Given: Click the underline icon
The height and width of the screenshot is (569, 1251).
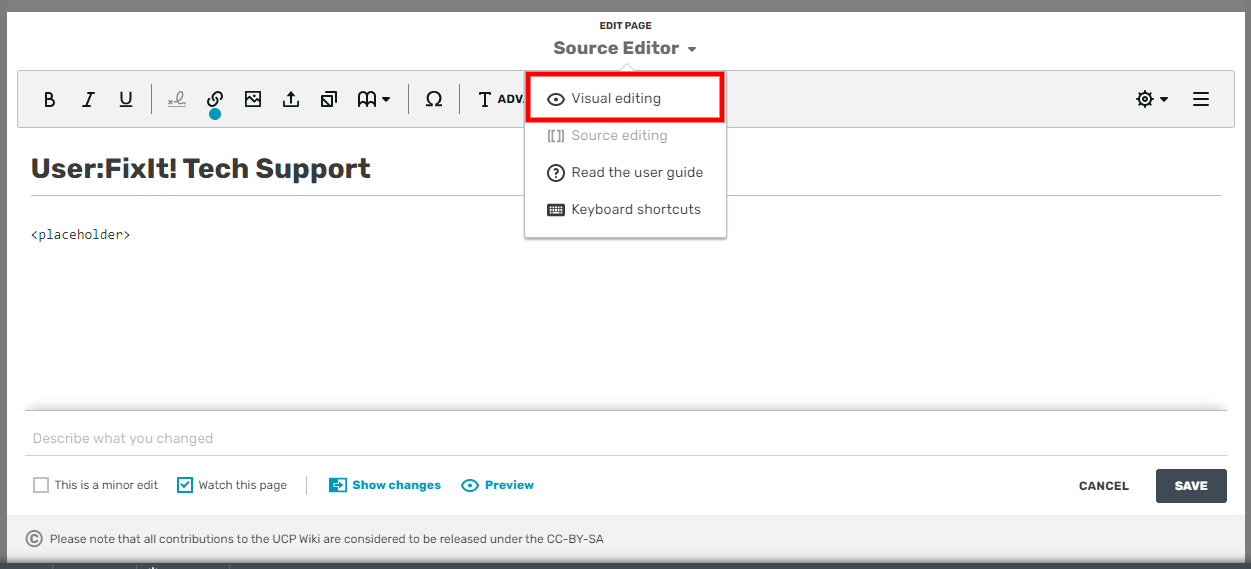Looking at the screenshot, I should pyautogui.click(x=126, y=100).
